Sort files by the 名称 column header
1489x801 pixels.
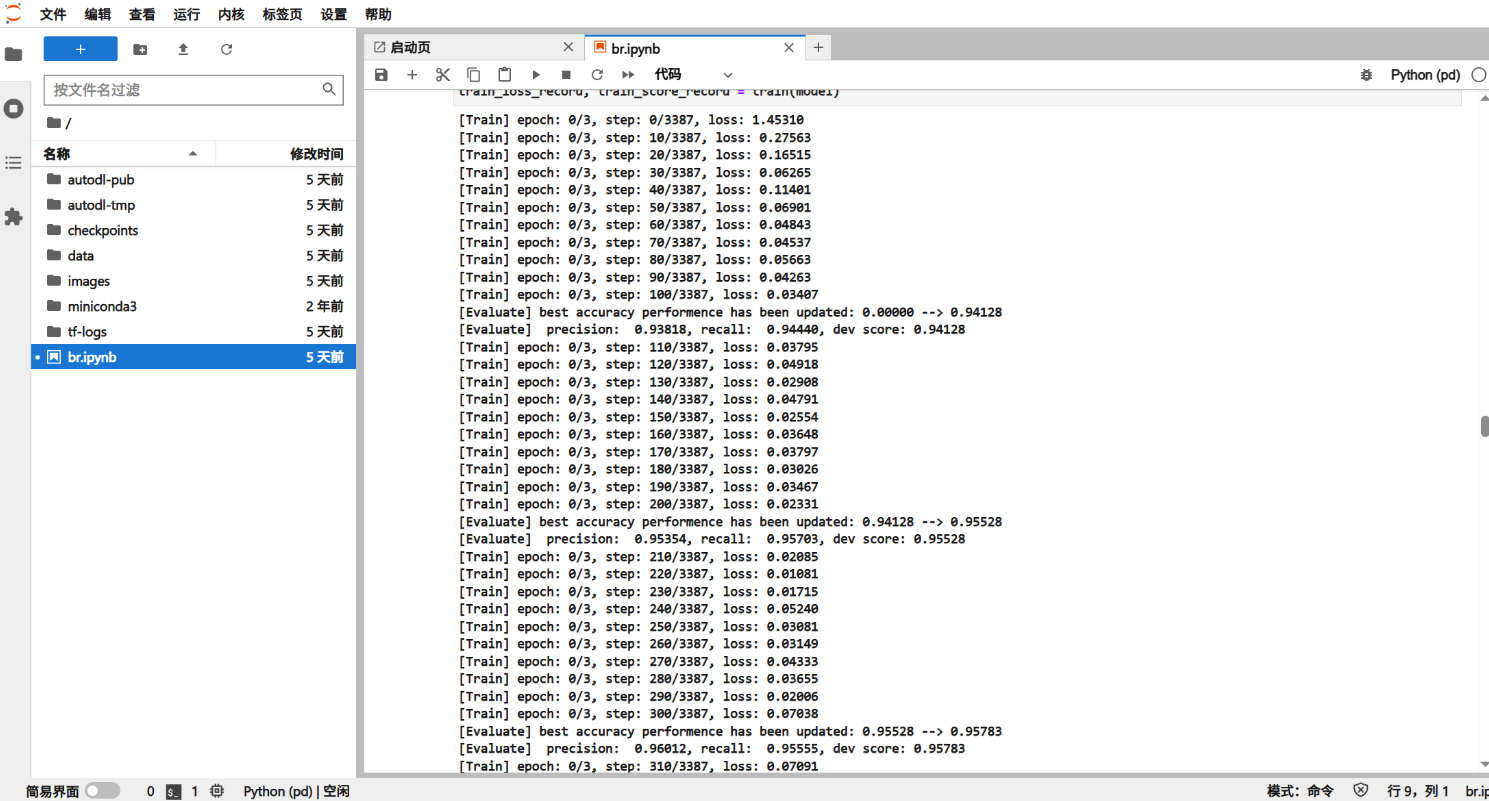click(x=123, y=154)
